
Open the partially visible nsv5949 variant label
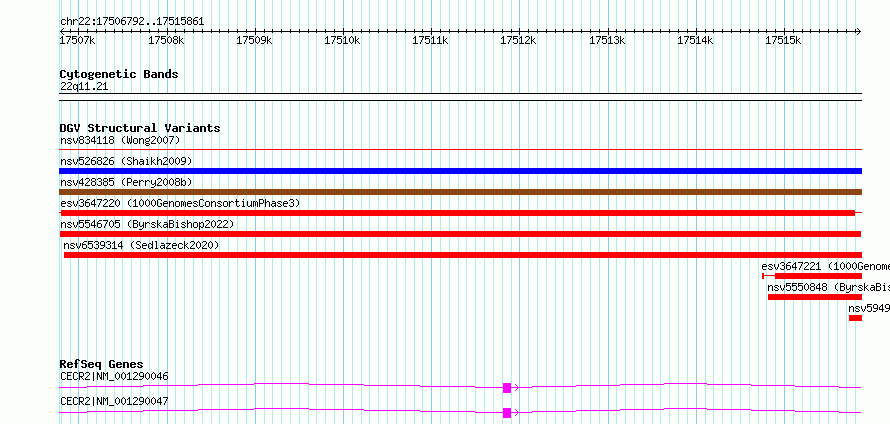pyautogui.click(x=869, y=308)
